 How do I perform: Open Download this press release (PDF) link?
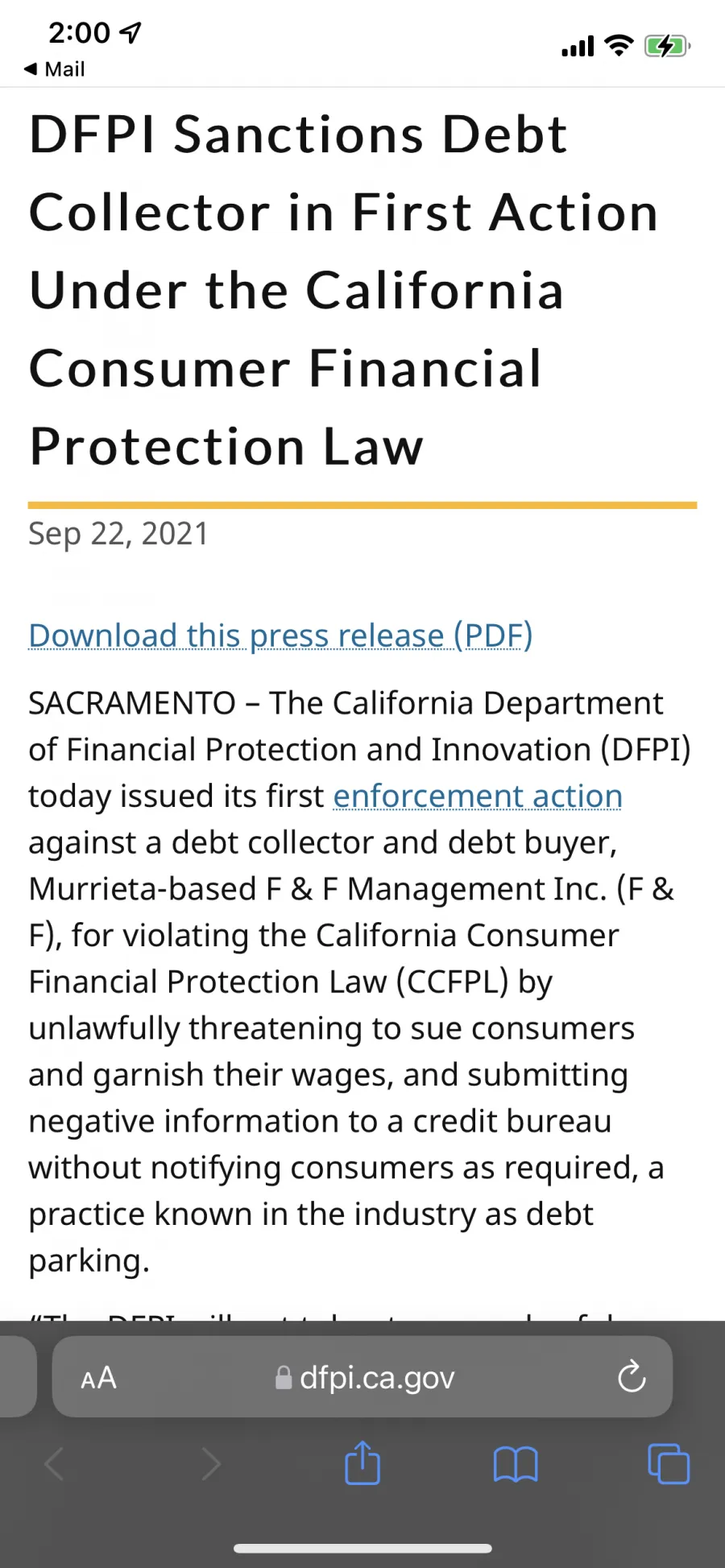[280, 635]
